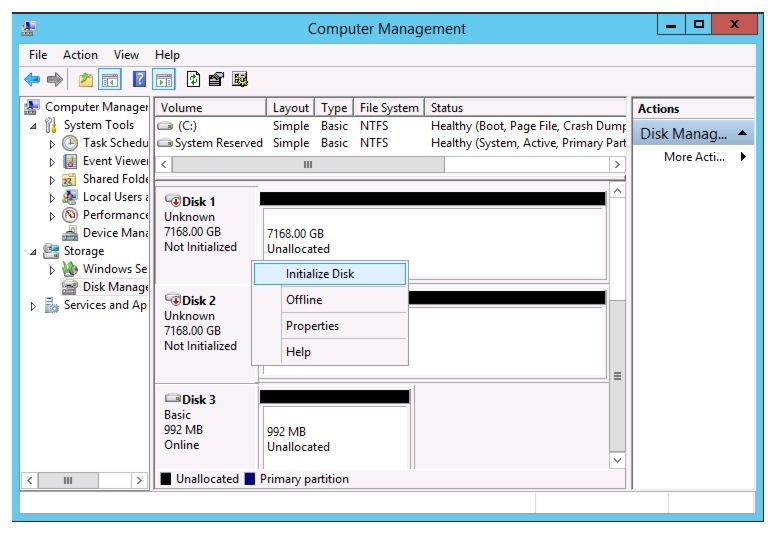This screenshot has width=777, height=535.
Task: Click the Settings list toolbar icon
Action: tap(240, 79)
